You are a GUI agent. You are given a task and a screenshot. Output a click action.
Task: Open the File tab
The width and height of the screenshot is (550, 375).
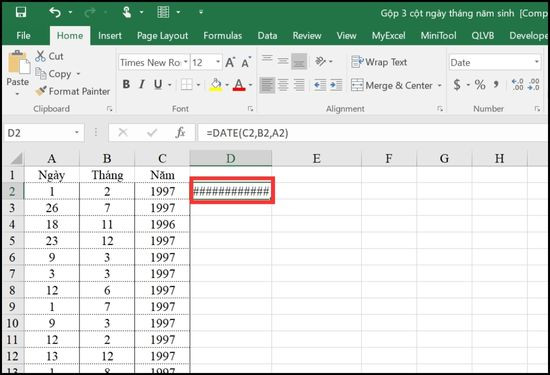pos(24,36)
